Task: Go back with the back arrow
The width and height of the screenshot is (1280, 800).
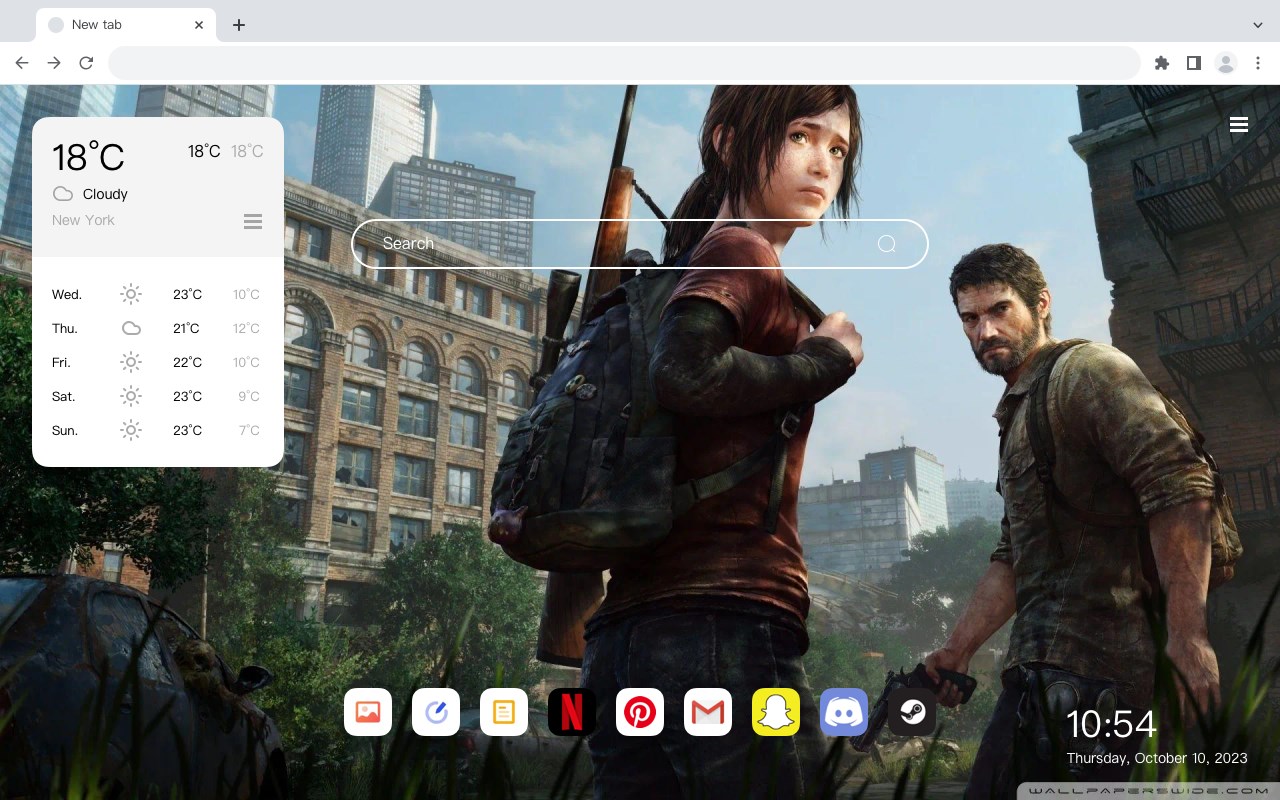Action: coord(22,63)
